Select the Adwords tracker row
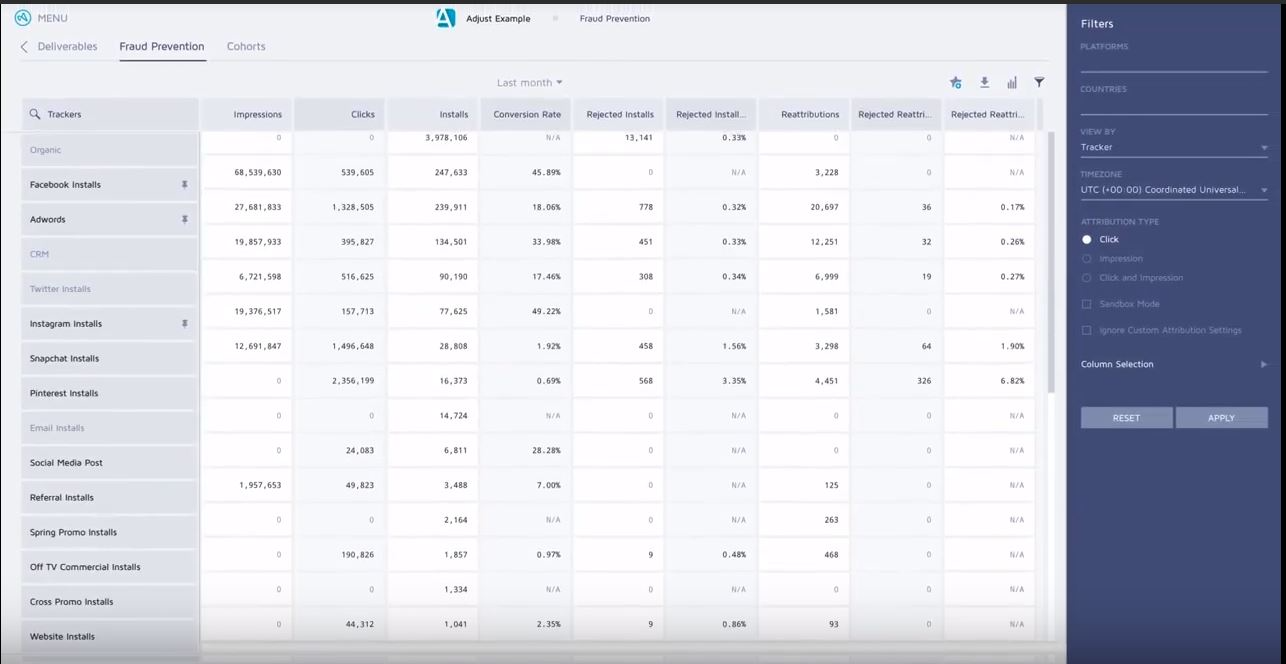 [109, 220]
